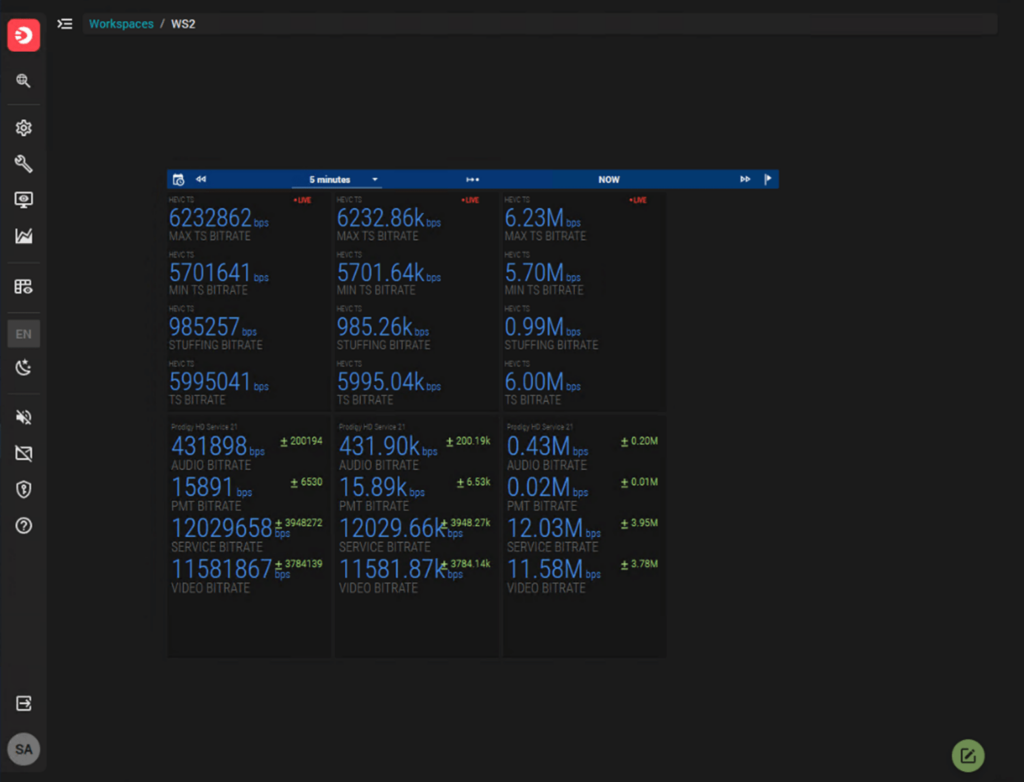Select the 5995.04k TS bitrate
This screenshot has height=782, width=1024.
pos(389,382)
